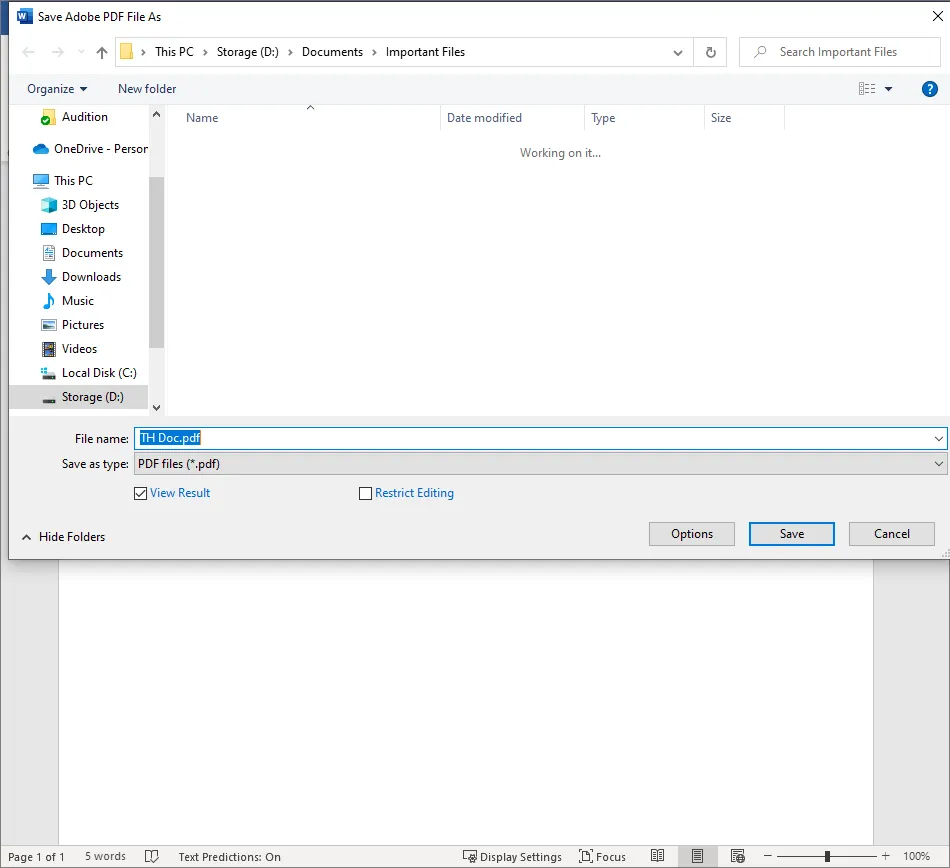The height and width of the screenshot is (868, 950).
Task: Switch to Print Layout view in Word
Action: point(697,856)
